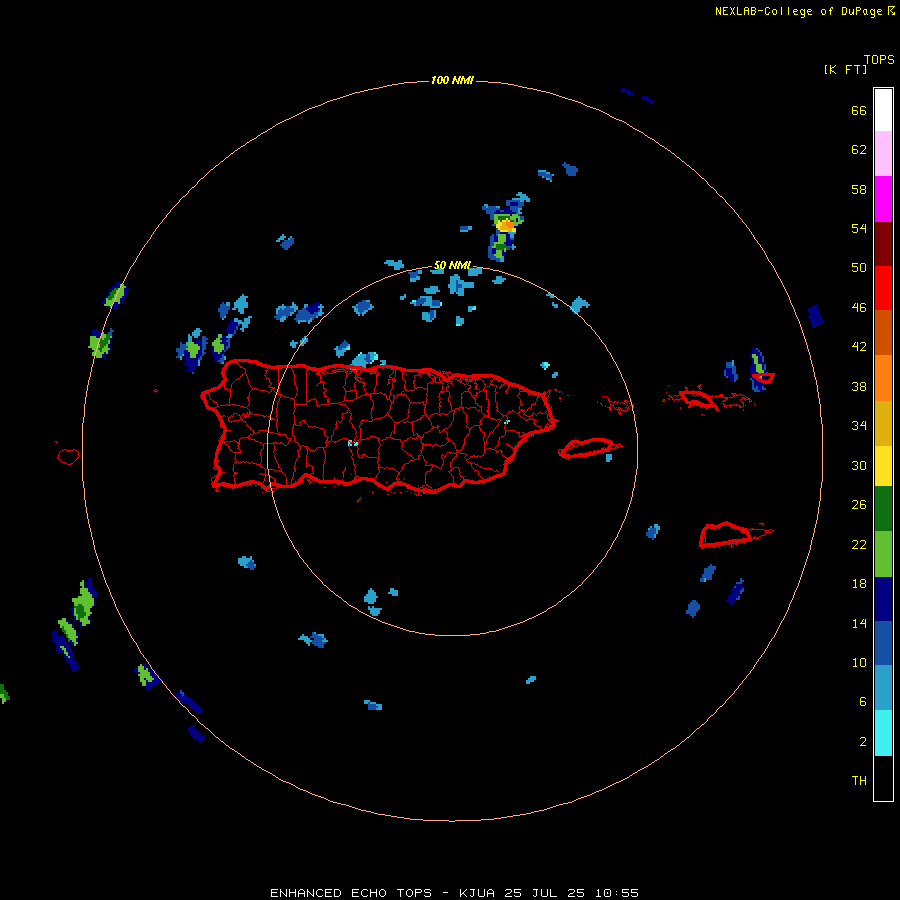900x900 pixels.
Task: Click the TOPS legend heading
Action: coord(879,59)
